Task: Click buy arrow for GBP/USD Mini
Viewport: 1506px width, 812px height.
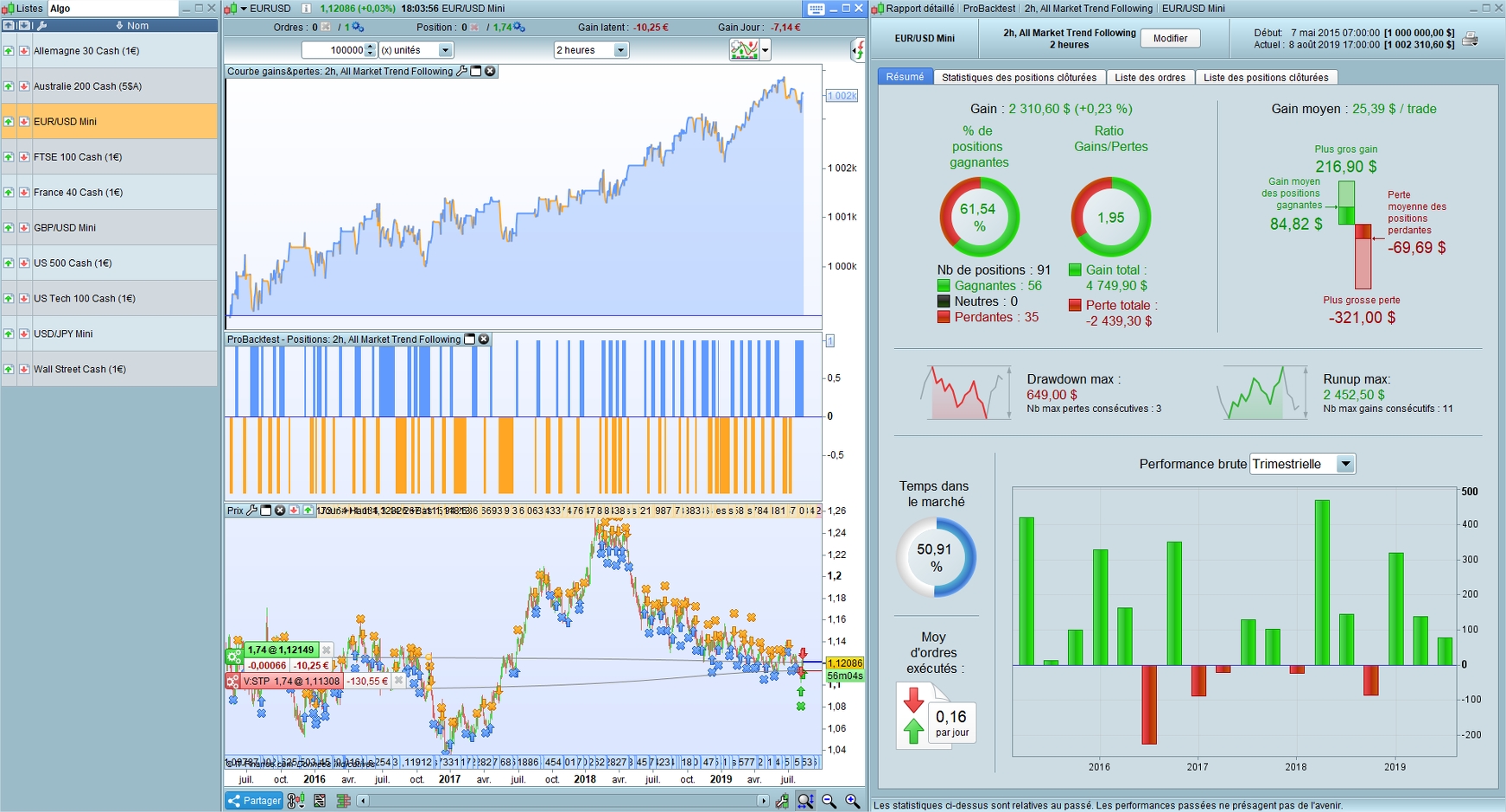Action: [x=9, y=228]
